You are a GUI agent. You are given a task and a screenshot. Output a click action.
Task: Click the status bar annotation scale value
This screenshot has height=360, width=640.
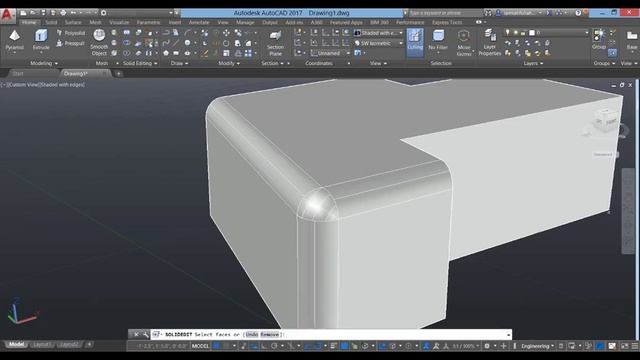(x=463, y=346)
